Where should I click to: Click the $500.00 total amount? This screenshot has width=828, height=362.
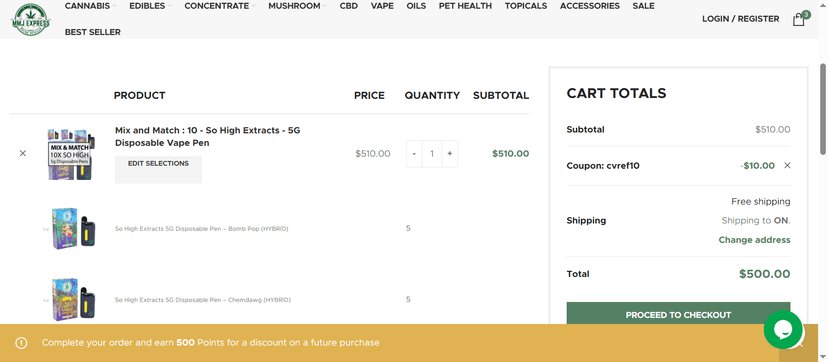tap(764, 274)
